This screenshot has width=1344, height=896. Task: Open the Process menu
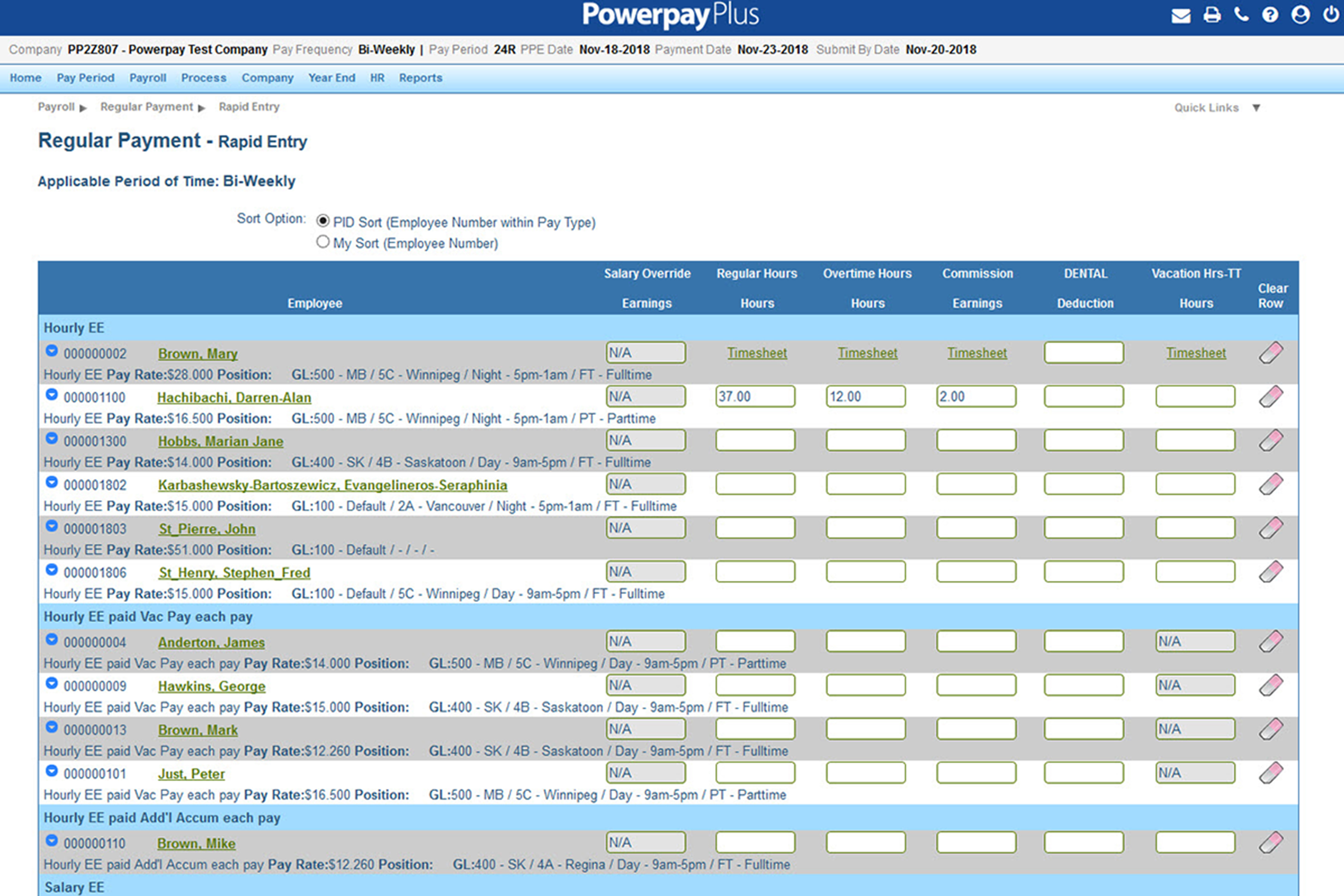point(203,78)
